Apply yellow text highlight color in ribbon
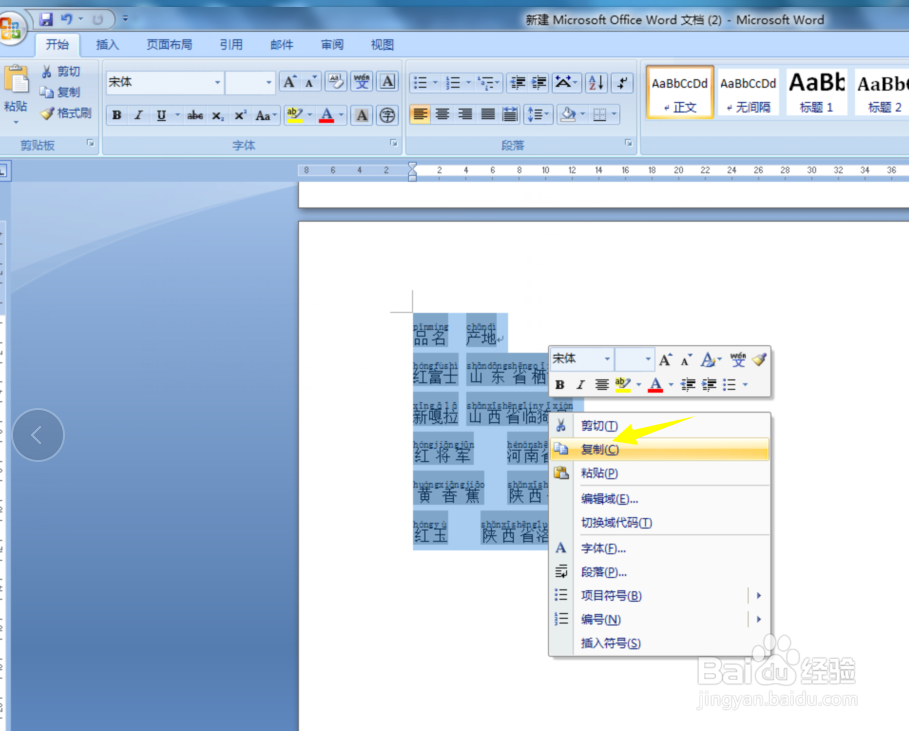This screenshot has height=731, width=909. 294,115
